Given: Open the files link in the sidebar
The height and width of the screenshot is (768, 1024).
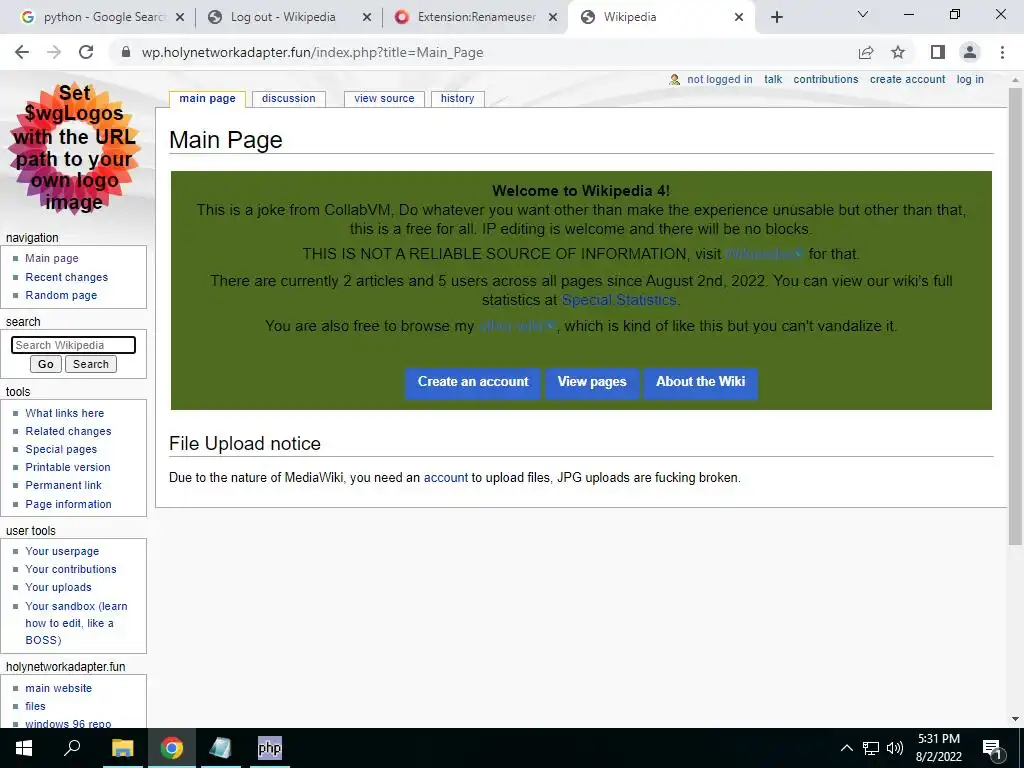Looking at the screenshot, I should [35, 706].
